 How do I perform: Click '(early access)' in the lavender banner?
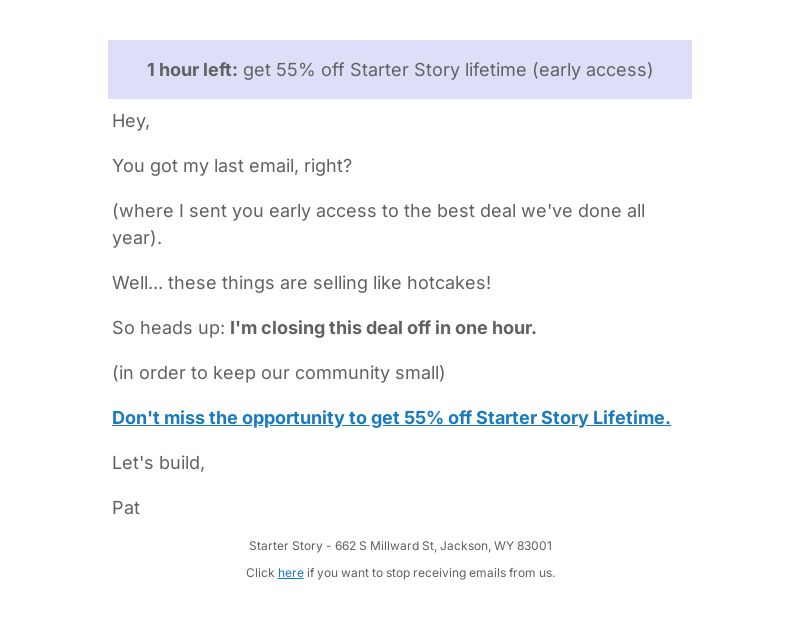pyautogui.click(x=592, y=70)
